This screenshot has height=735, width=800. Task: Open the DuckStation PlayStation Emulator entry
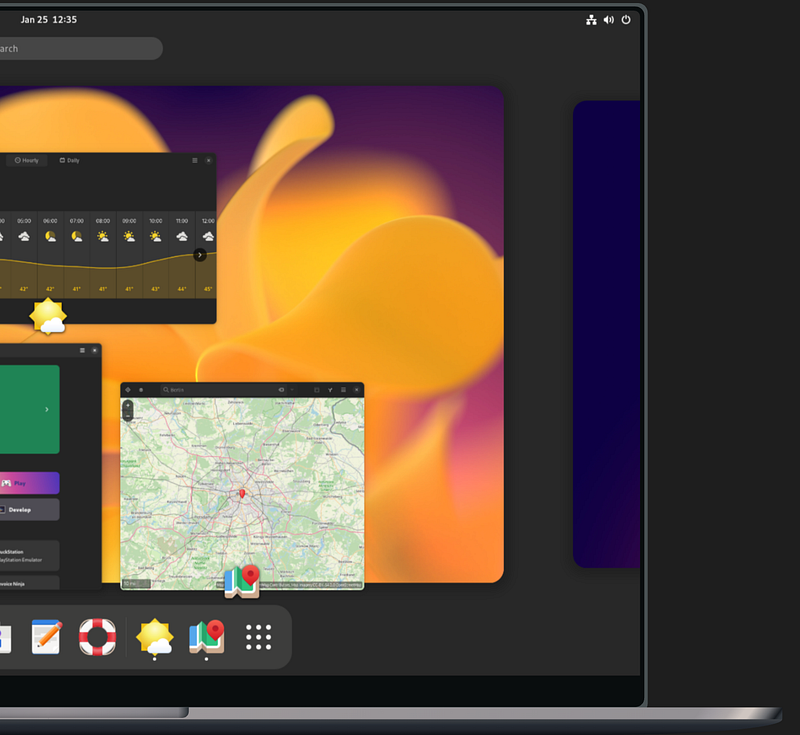30,555
